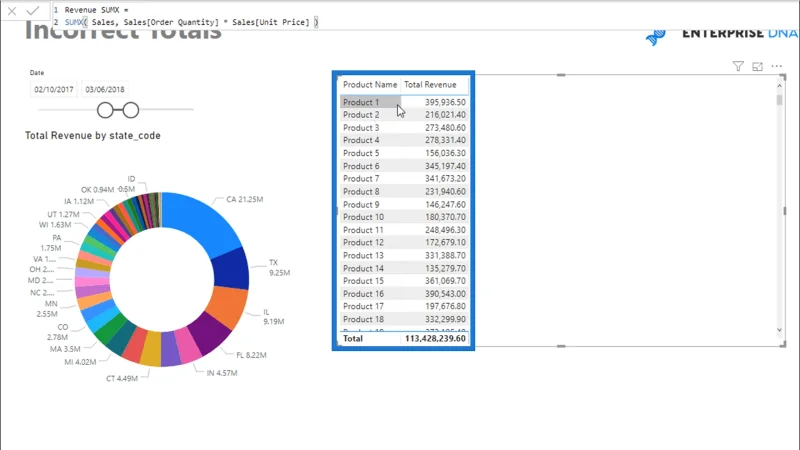The width and height of the screenshot is (800, 450).
Task: Click the total value 113,428,239.60
Action: coord(435,338)
